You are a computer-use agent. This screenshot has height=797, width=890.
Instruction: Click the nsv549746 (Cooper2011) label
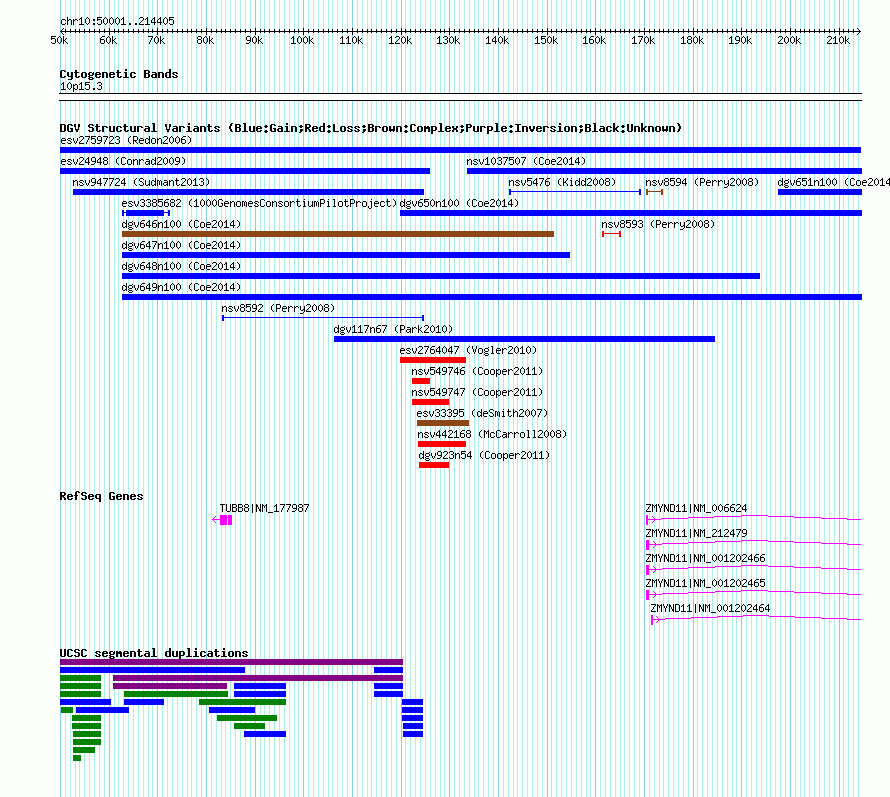(x=477, y=371)
